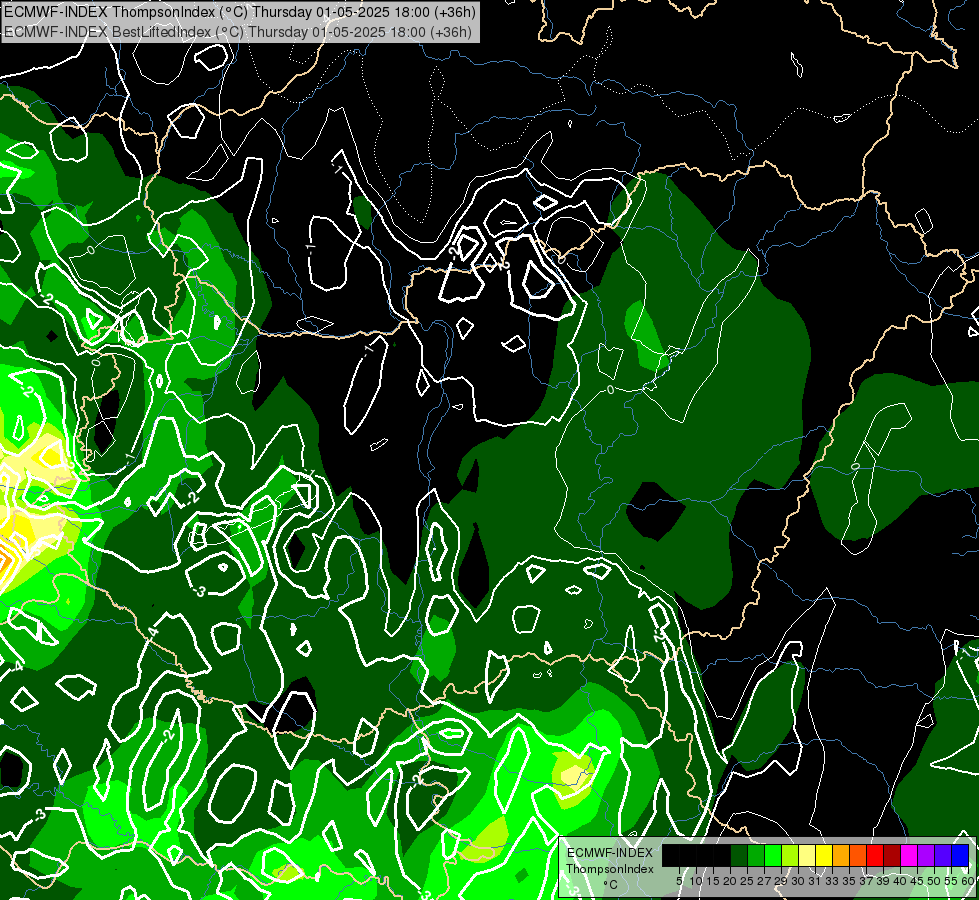The image size is (979, 900).
Task: Select the pale yellow 30–31 legend swatch
Action: (807, 855)
